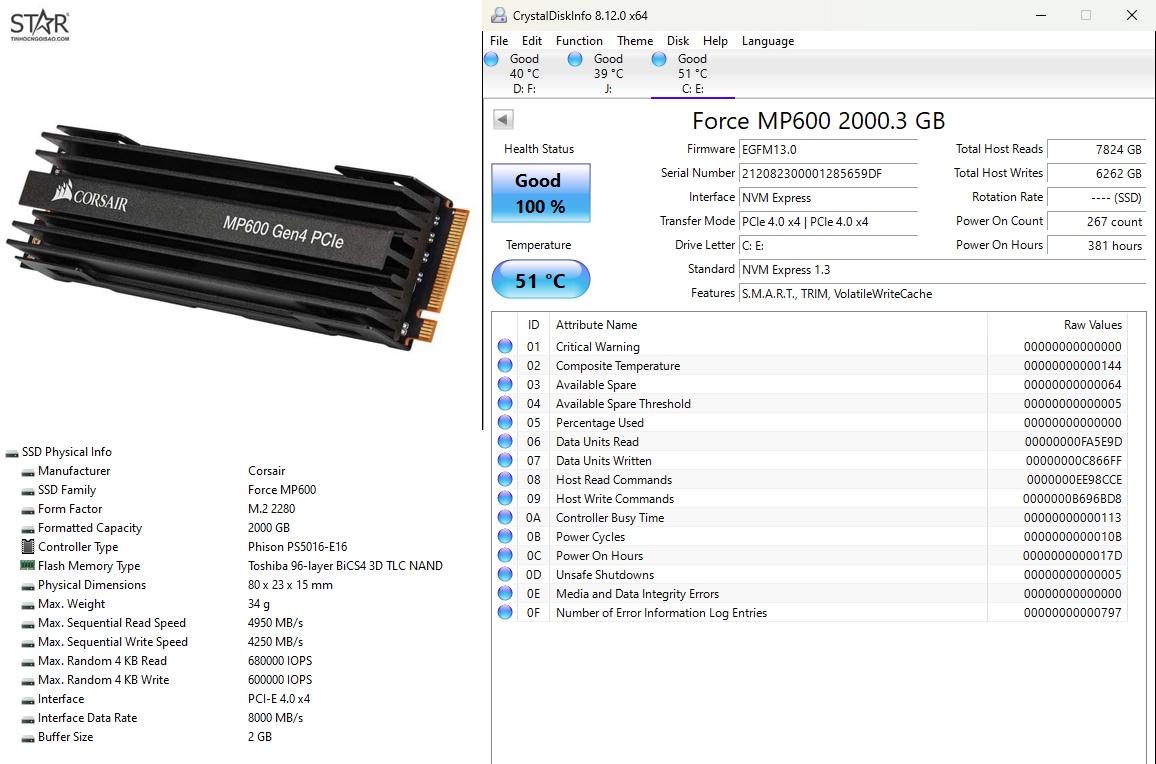This screenshot has height=764, width=1156.
Task: Click the Power On Hours 381 hours value
Action: tap(1097, 246)
